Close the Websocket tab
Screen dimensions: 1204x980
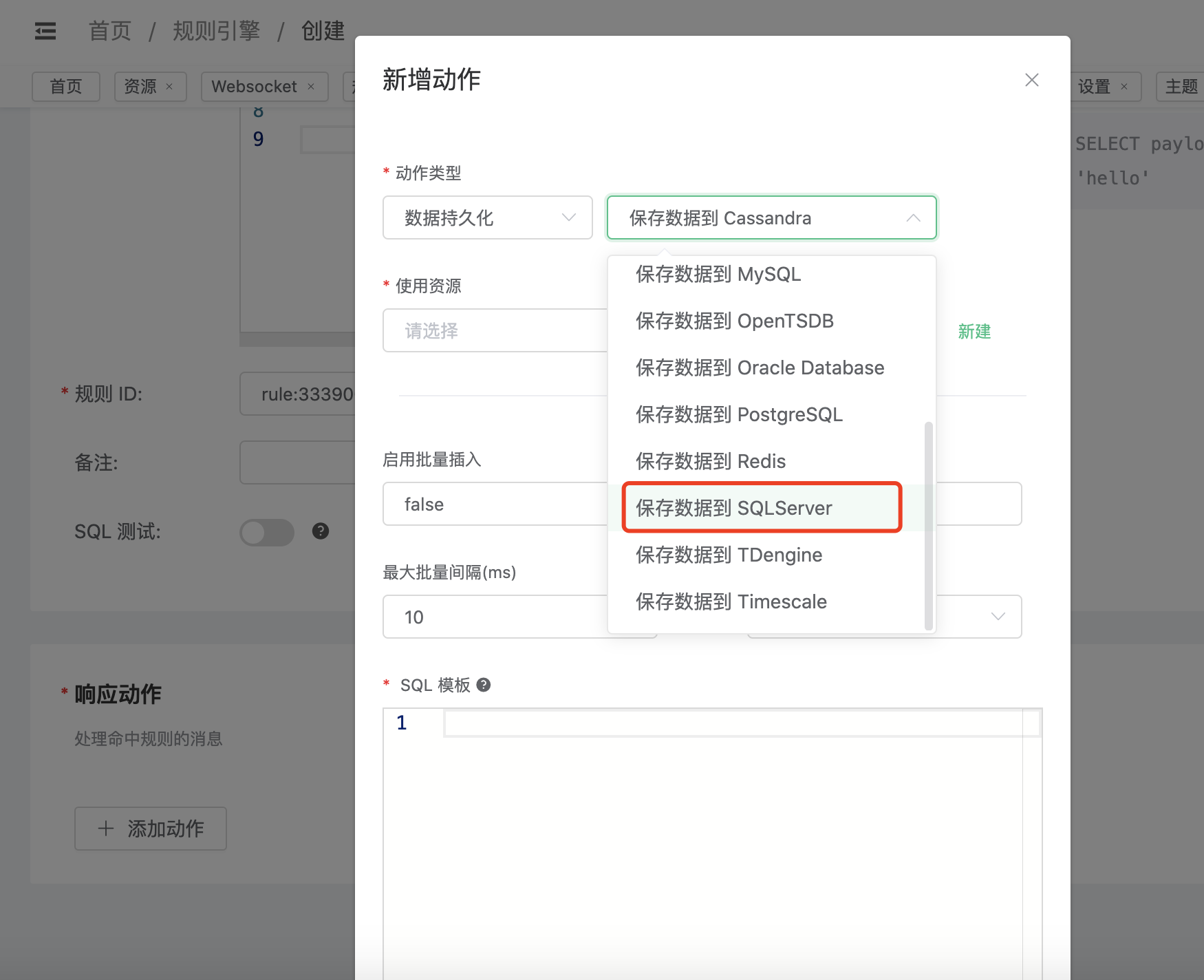[312, 86]
